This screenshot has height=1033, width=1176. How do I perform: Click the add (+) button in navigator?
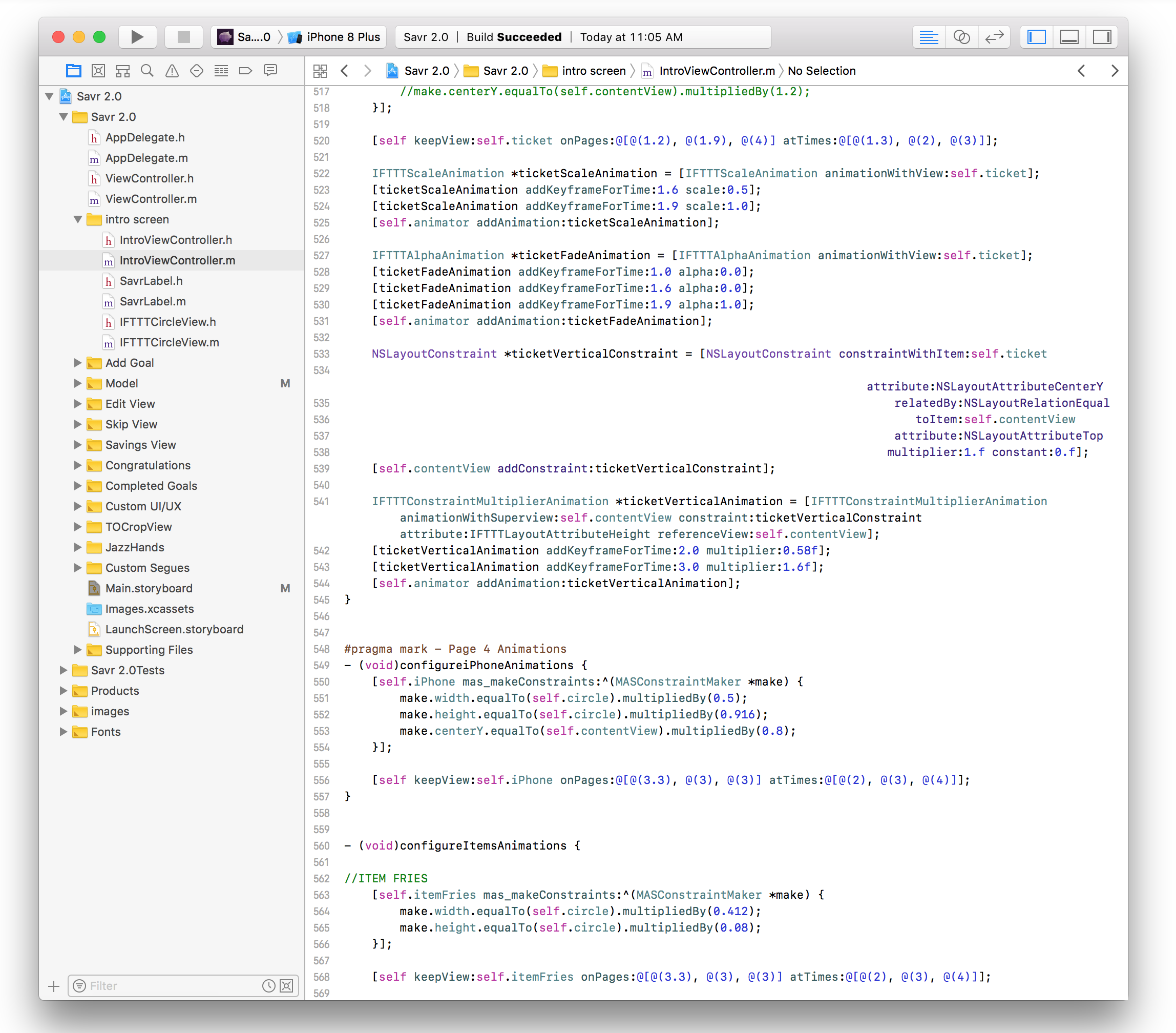tap(54, 986)
